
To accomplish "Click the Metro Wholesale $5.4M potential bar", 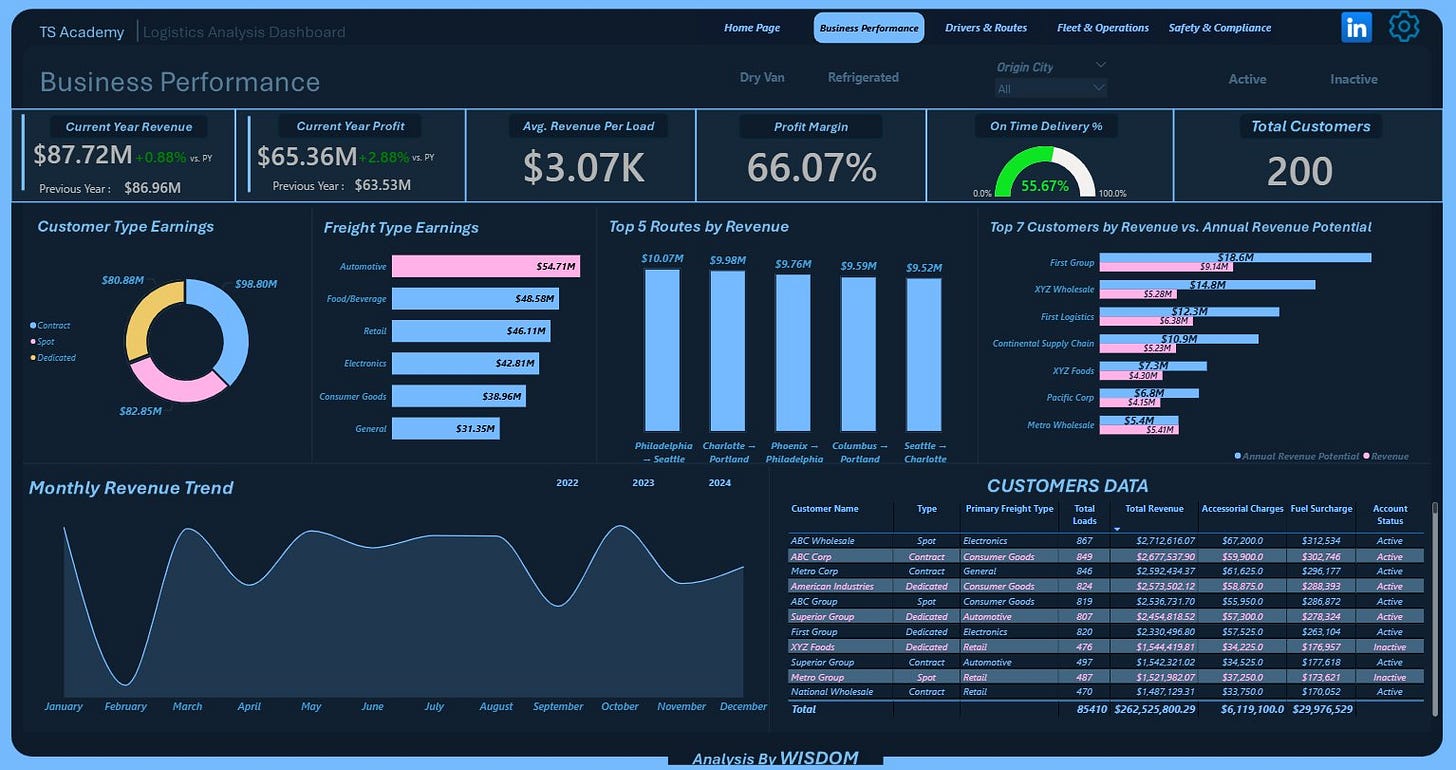I will 1138,420.
